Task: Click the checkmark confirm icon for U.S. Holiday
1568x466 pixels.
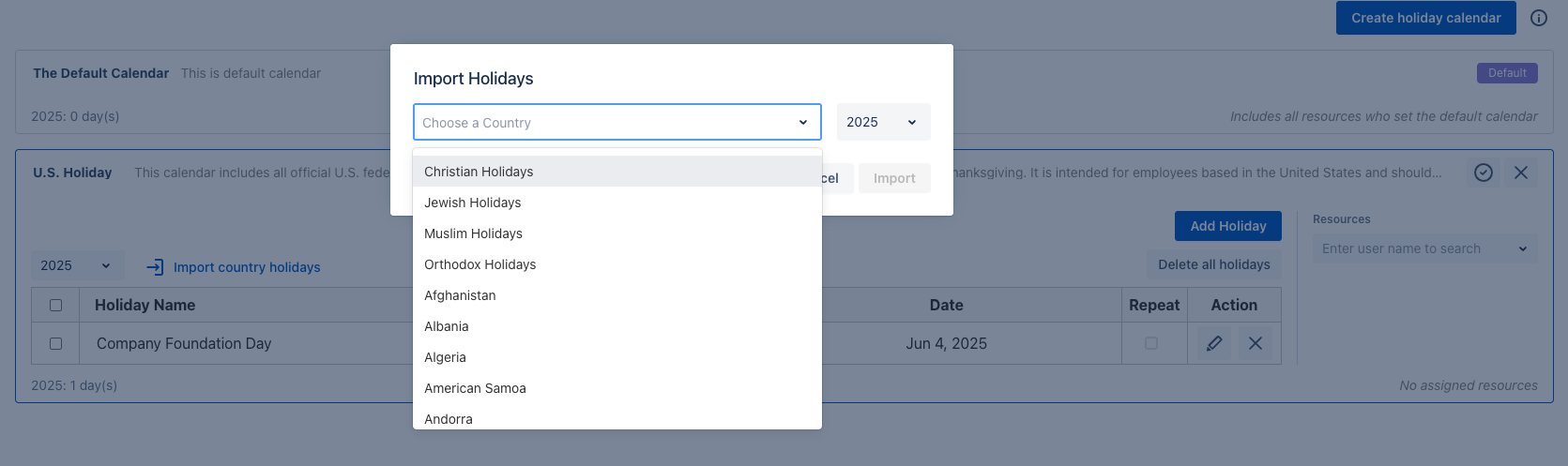Action: (1484, 173)
